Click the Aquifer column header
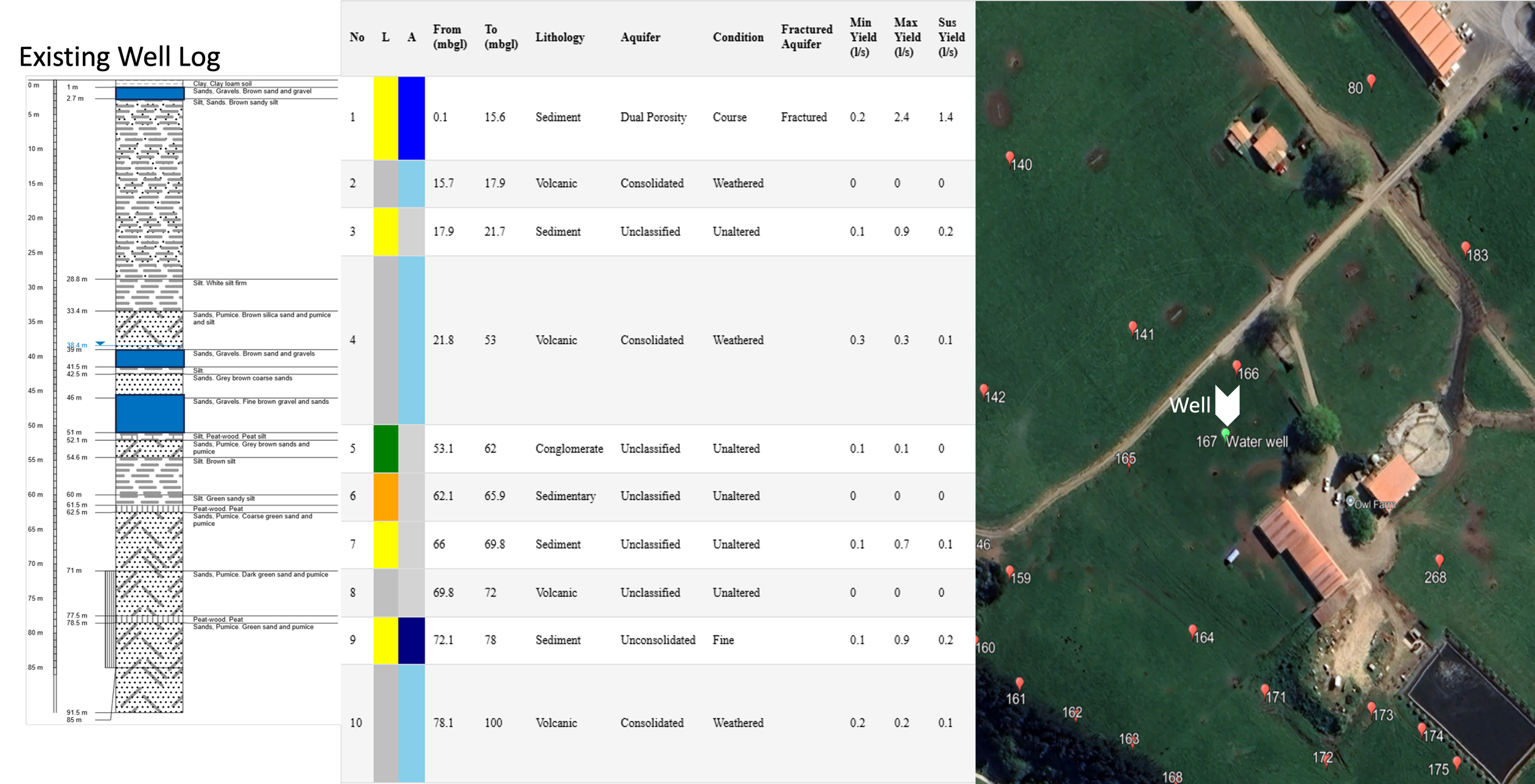The image size is (1535, 784). [640, 37]
